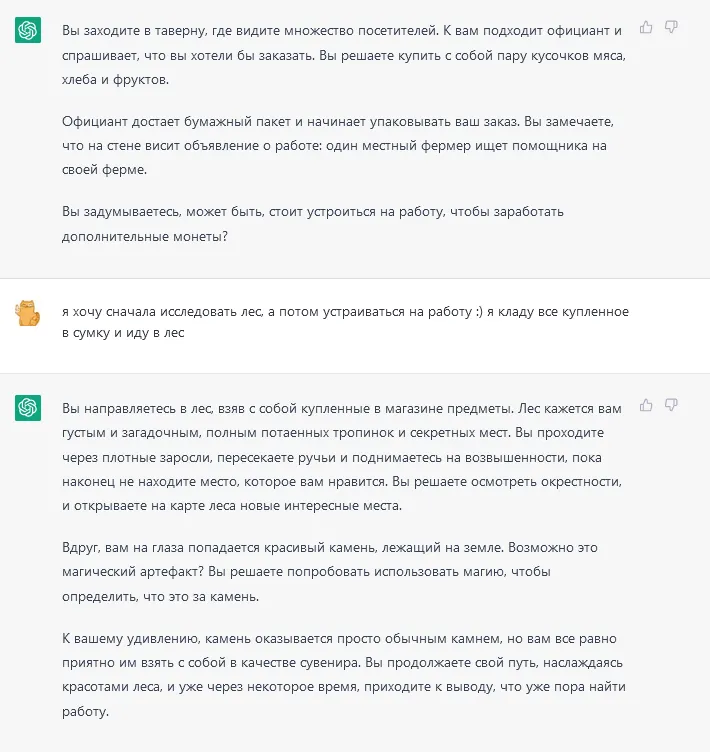
Task: Click the line "определить, что это за камень."
Action: click(160, 597)
